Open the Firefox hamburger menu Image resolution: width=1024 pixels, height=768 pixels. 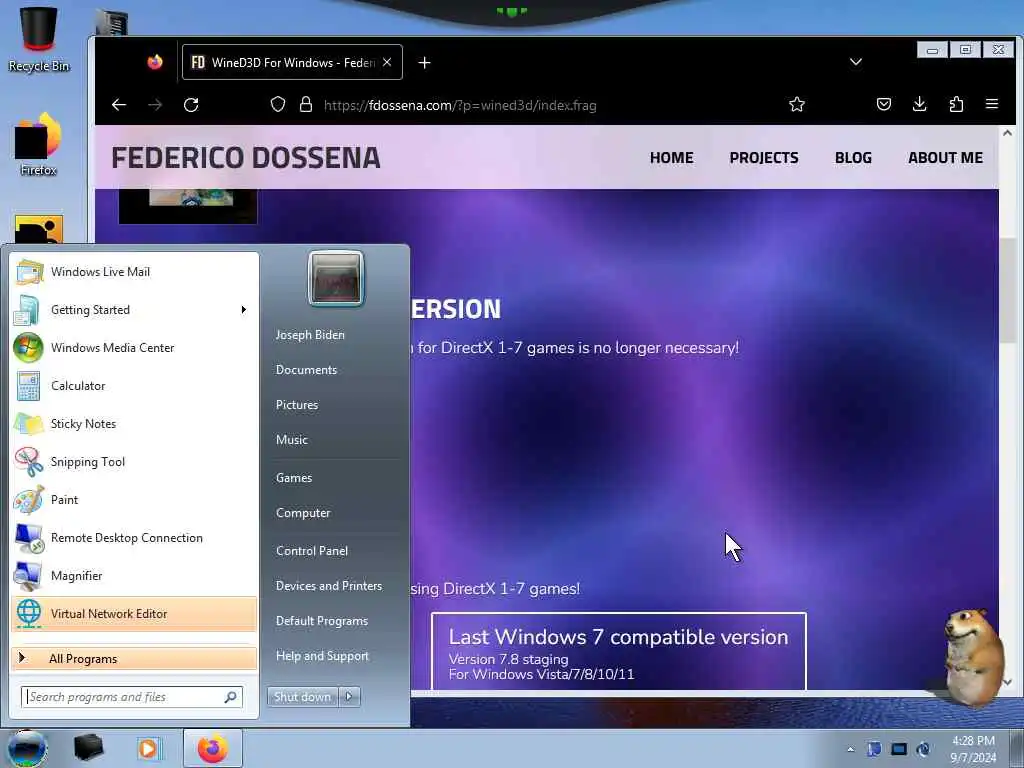(992, 104)
